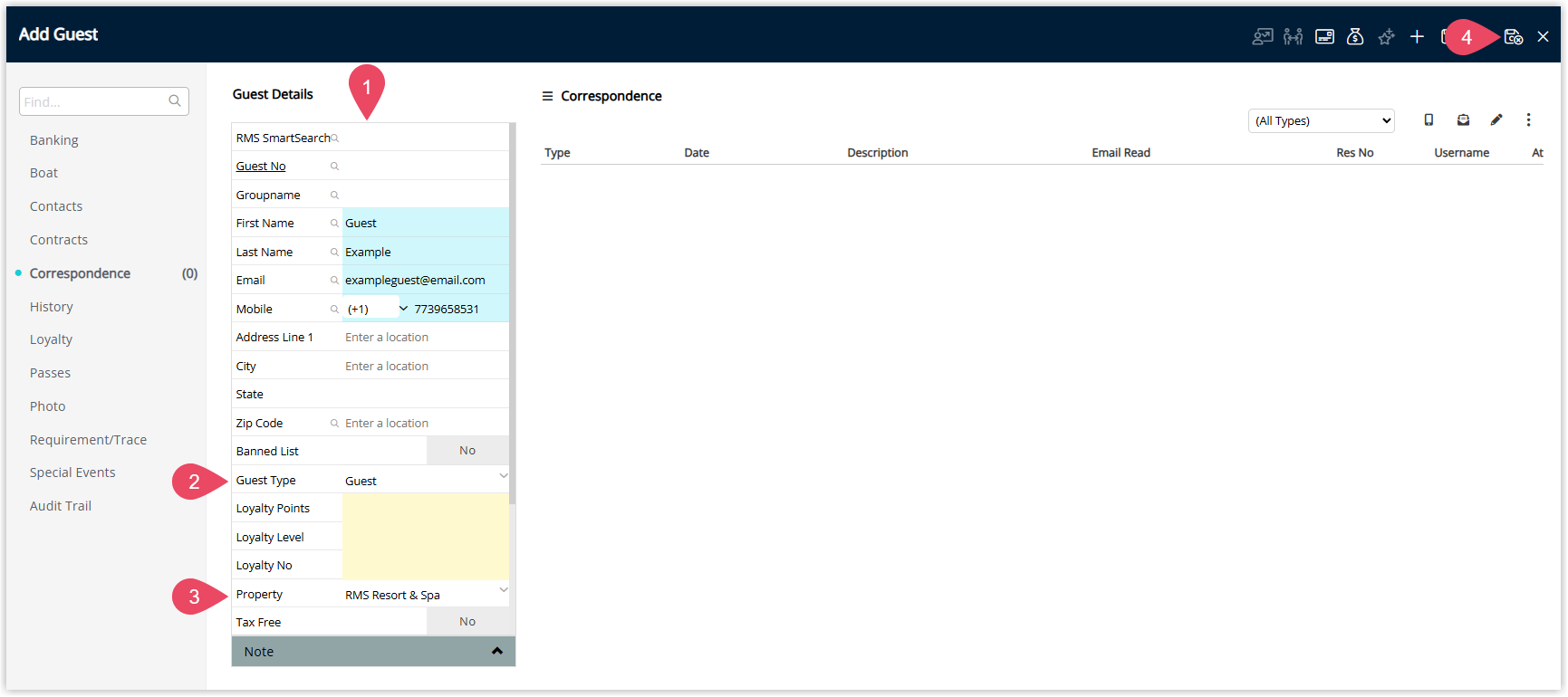Click the Guest No search magnifier
This screenshot has width=1568, height=697.
pos(334,167)
